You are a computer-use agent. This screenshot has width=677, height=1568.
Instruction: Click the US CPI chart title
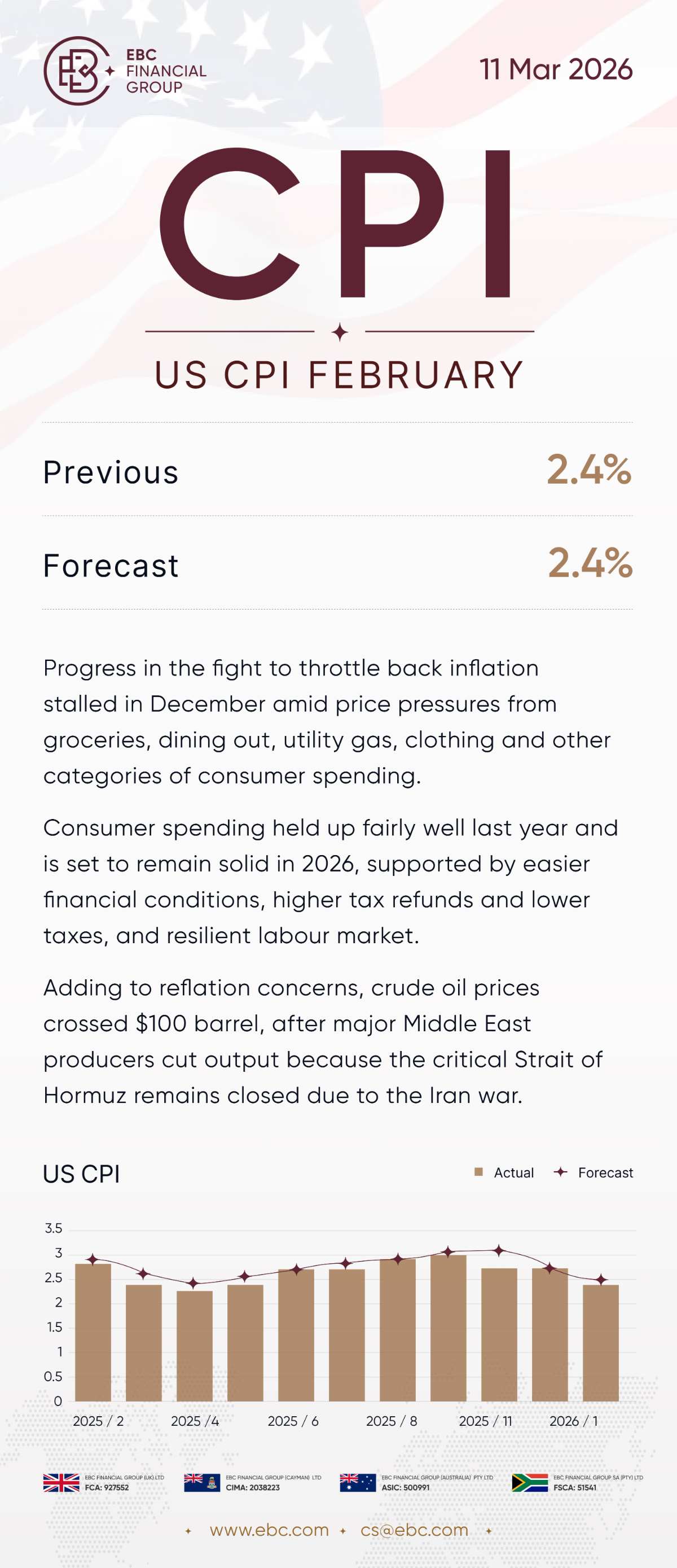[x=81, y=1173]
